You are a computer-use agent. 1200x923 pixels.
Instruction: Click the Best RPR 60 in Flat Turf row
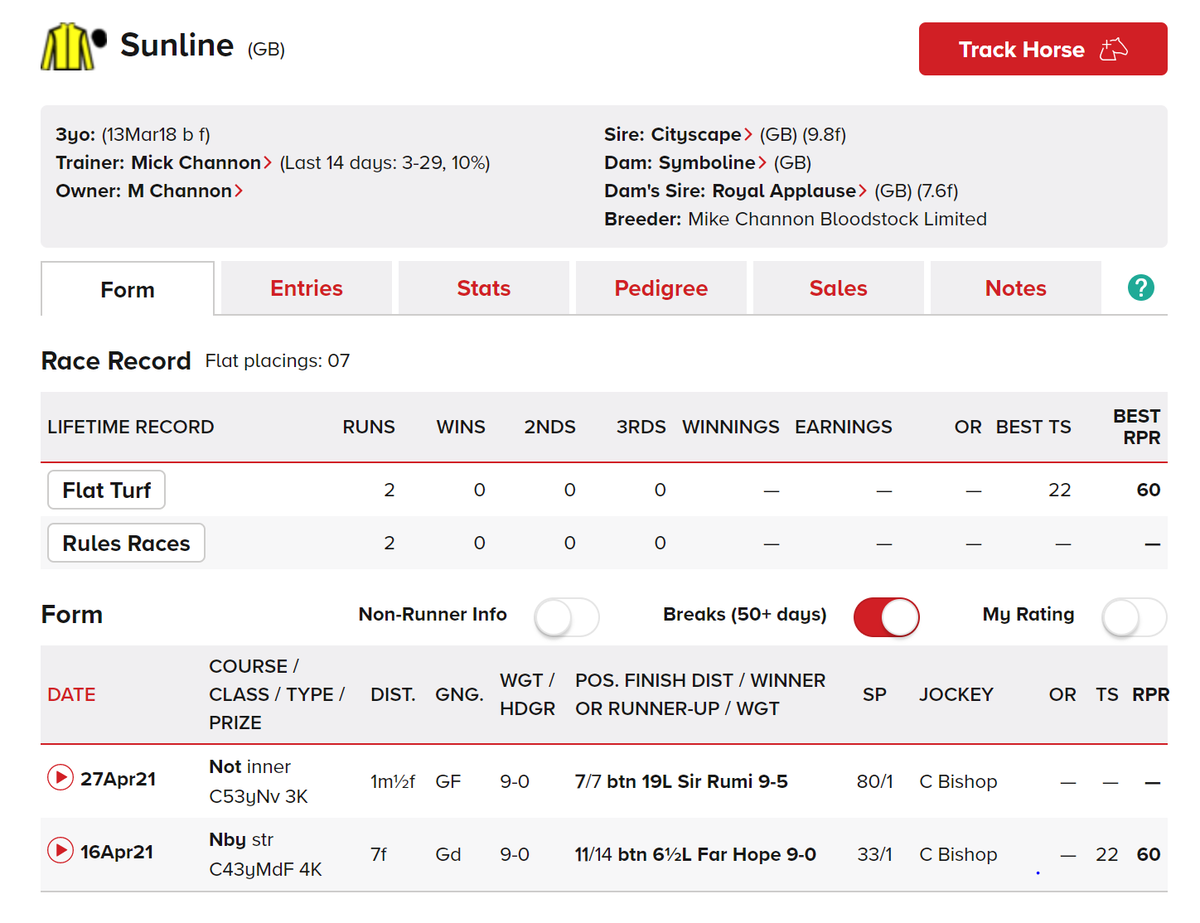[x=1149, y=490]
